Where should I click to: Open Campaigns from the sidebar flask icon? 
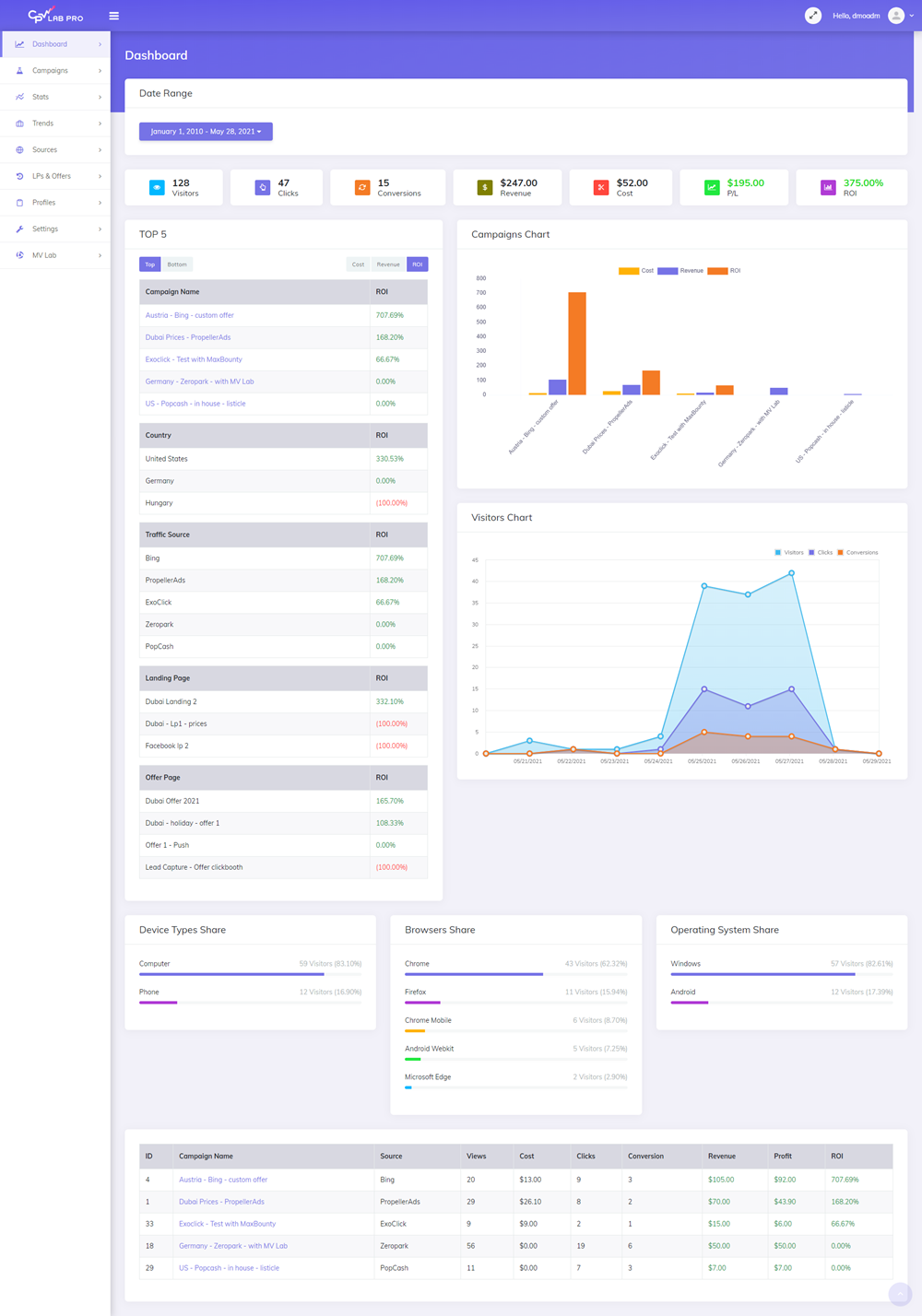coord(19,70)
